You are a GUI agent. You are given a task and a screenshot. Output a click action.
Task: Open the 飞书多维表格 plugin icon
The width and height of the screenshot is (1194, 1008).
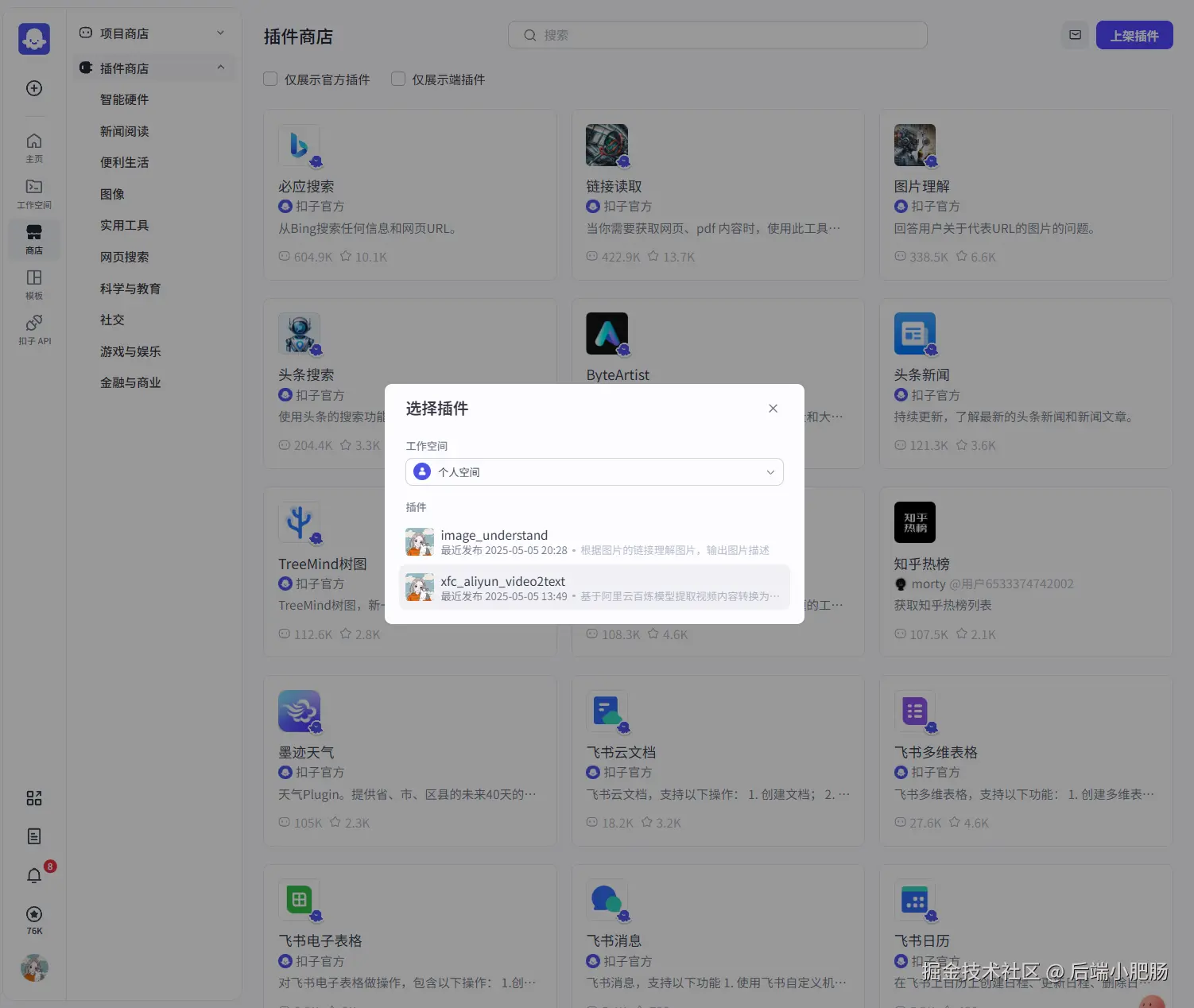click(x=914, y=711)
